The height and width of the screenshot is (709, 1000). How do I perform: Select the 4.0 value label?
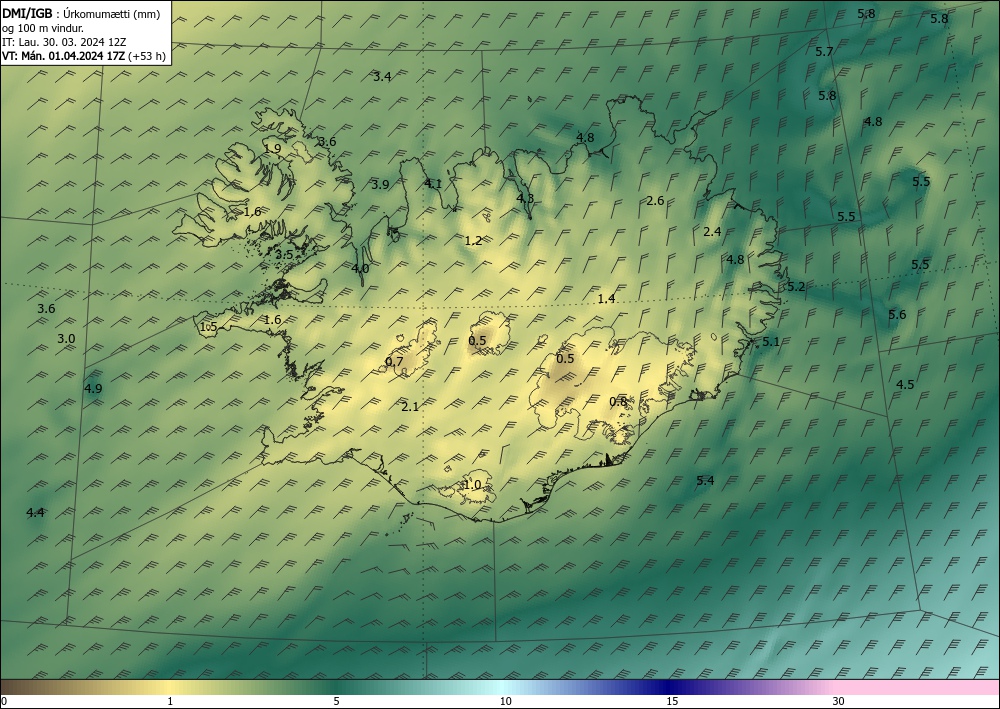pos(360,268)
